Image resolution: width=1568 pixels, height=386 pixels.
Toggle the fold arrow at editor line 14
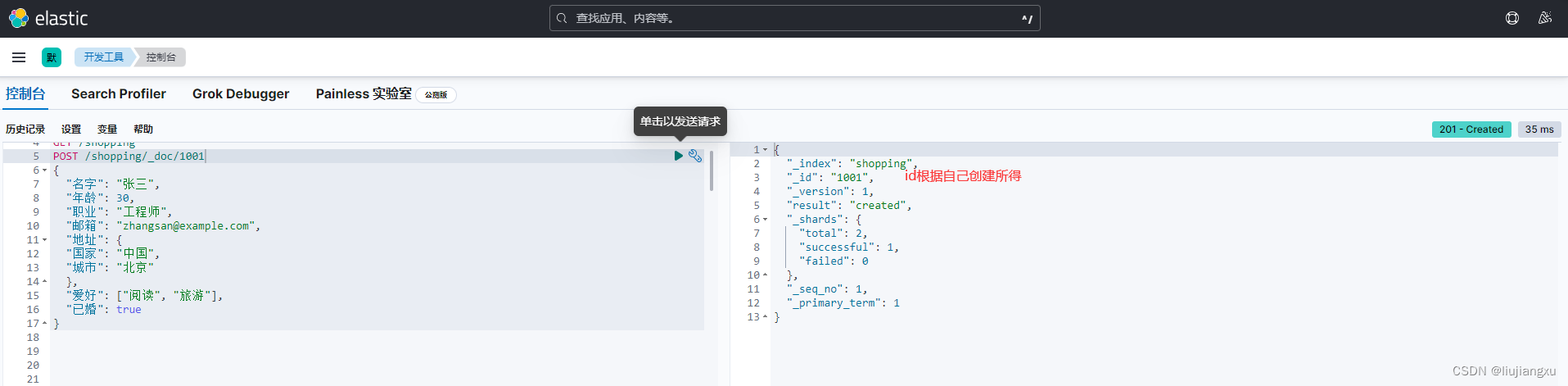(x=45, y=282)
